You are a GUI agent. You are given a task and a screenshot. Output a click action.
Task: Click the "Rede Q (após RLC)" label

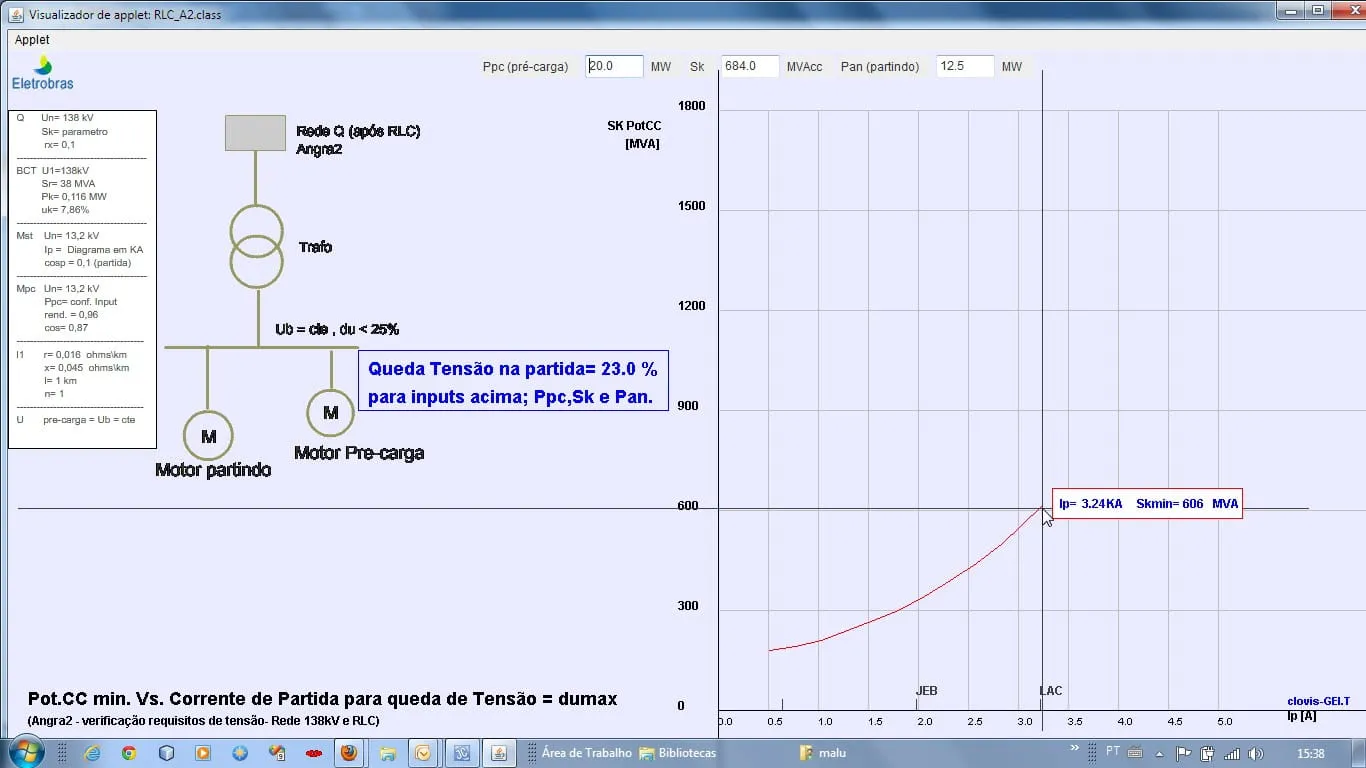click(358, 131)
